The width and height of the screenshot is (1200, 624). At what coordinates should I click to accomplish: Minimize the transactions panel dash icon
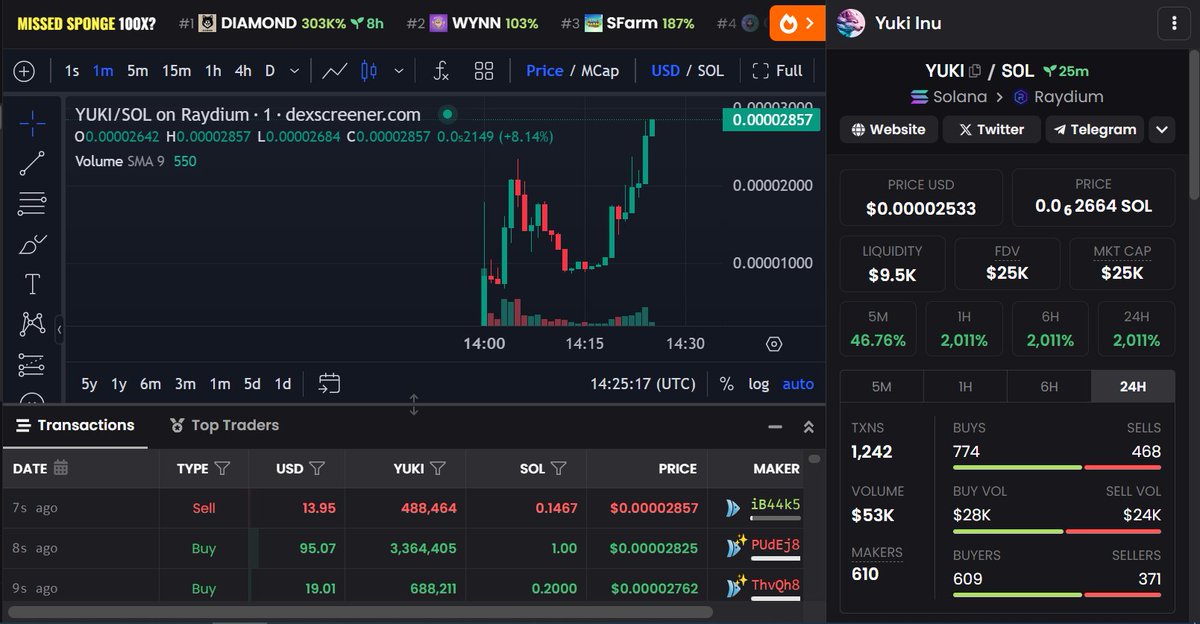coord(775,426)
